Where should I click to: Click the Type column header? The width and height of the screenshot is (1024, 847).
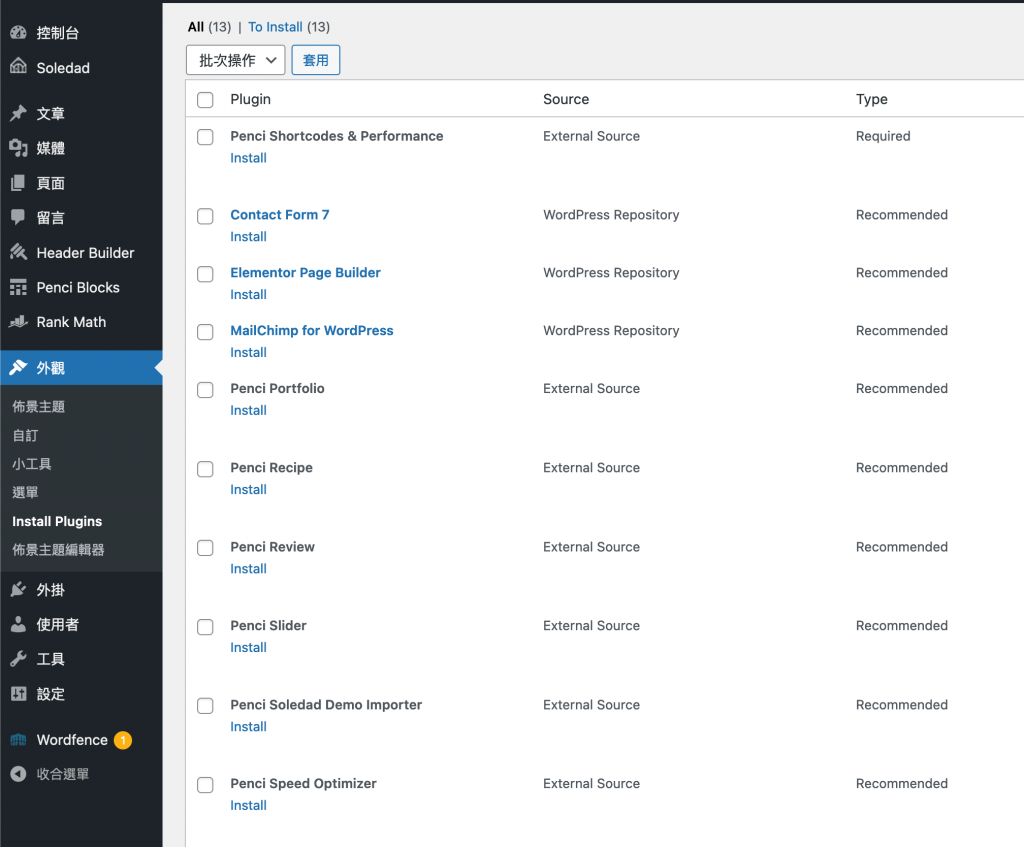pos(871,99)
